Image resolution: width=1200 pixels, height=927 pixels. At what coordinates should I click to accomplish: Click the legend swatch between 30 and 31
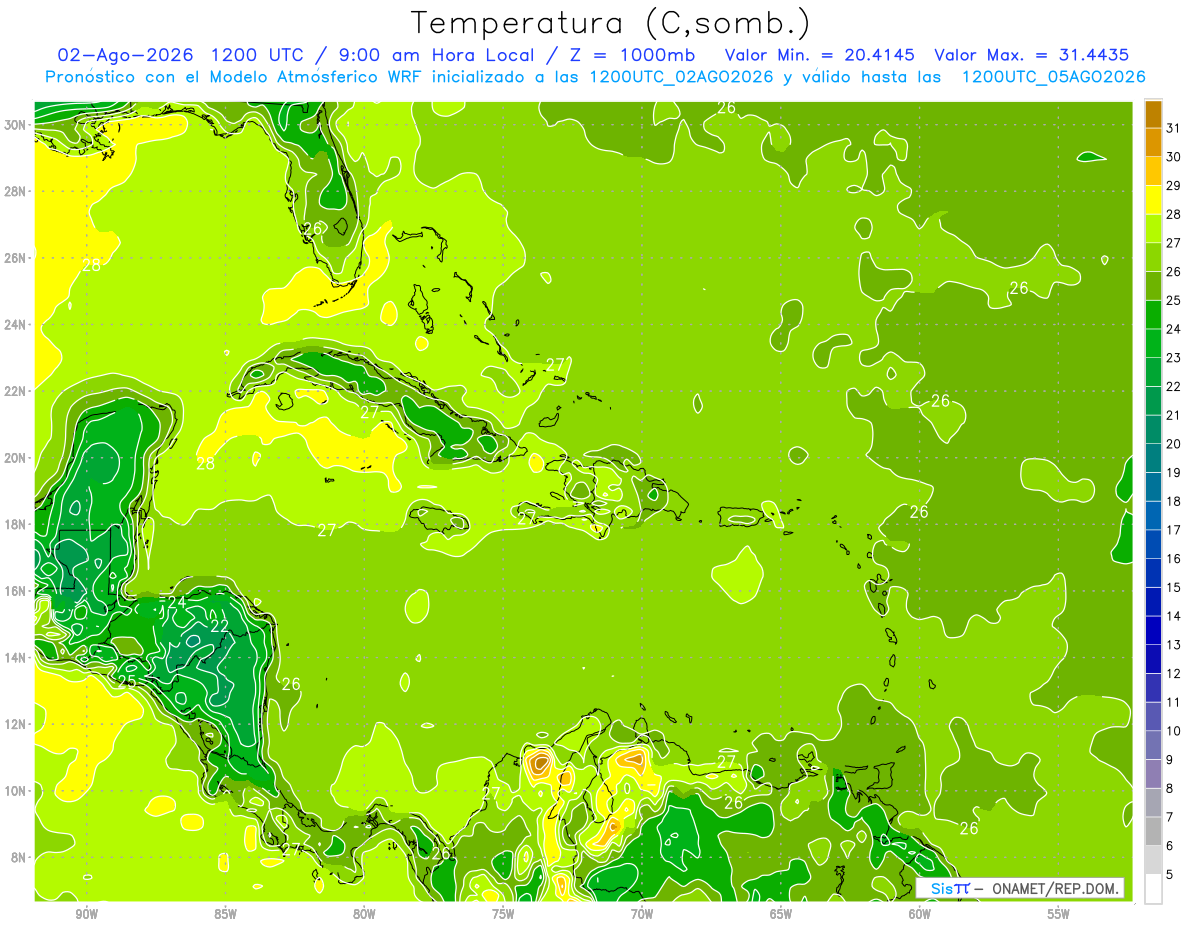coord(1153,142)
